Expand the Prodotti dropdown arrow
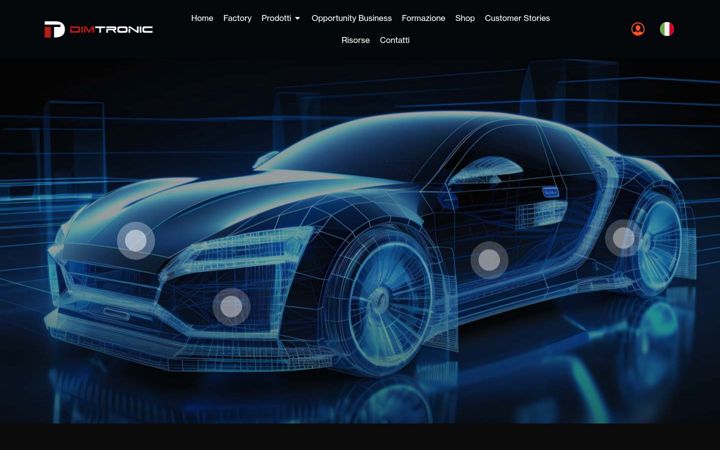720x450 pixels. pos(297,18)
